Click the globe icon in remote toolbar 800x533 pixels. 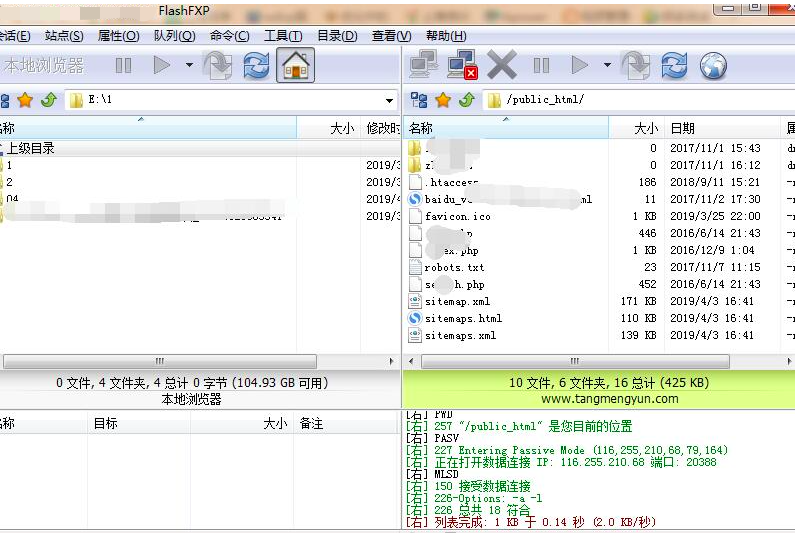(713, 65)
